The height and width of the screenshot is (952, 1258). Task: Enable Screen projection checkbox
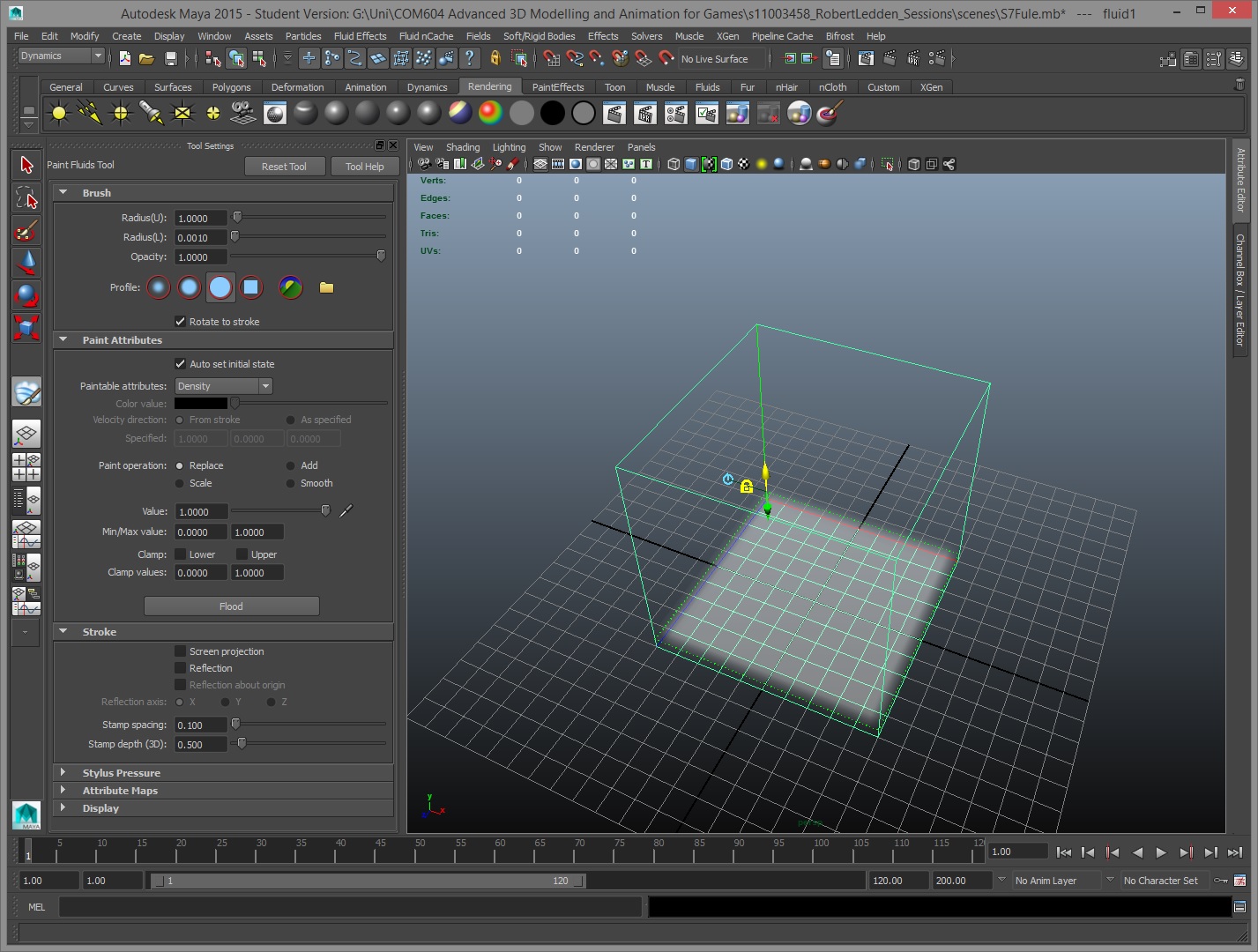[181, 651]
